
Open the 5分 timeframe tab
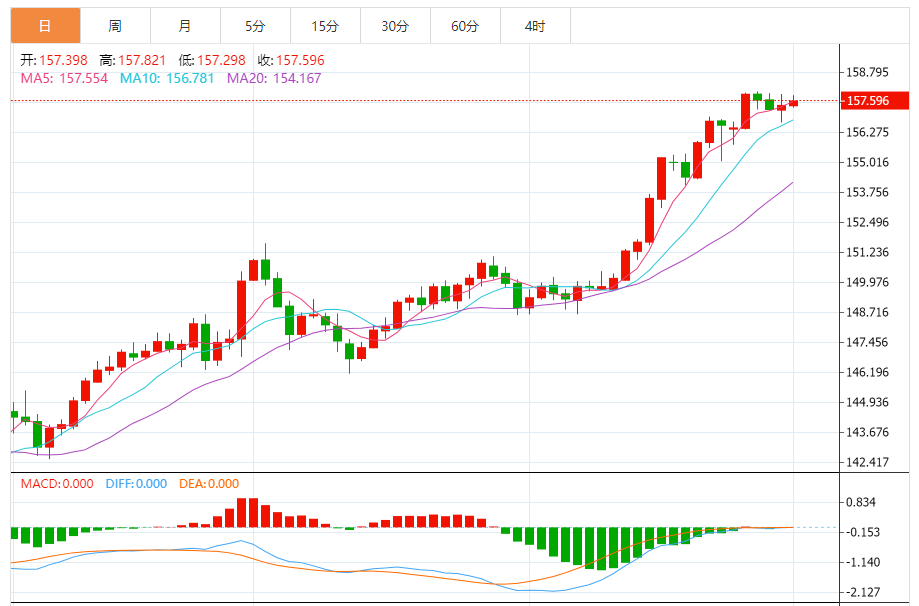[x=255, y=26]
